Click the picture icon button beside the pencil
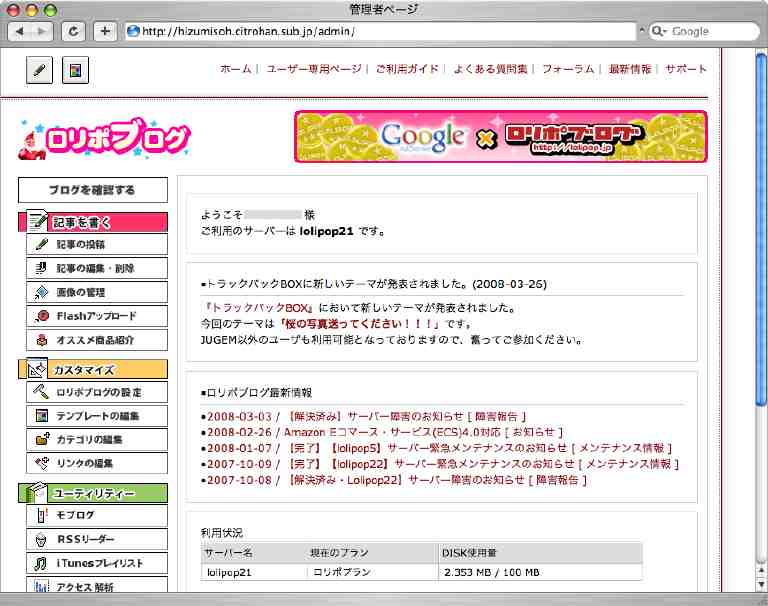Viewport: 768px width, 606px height. pyautogui.click(x=76, y=70)
